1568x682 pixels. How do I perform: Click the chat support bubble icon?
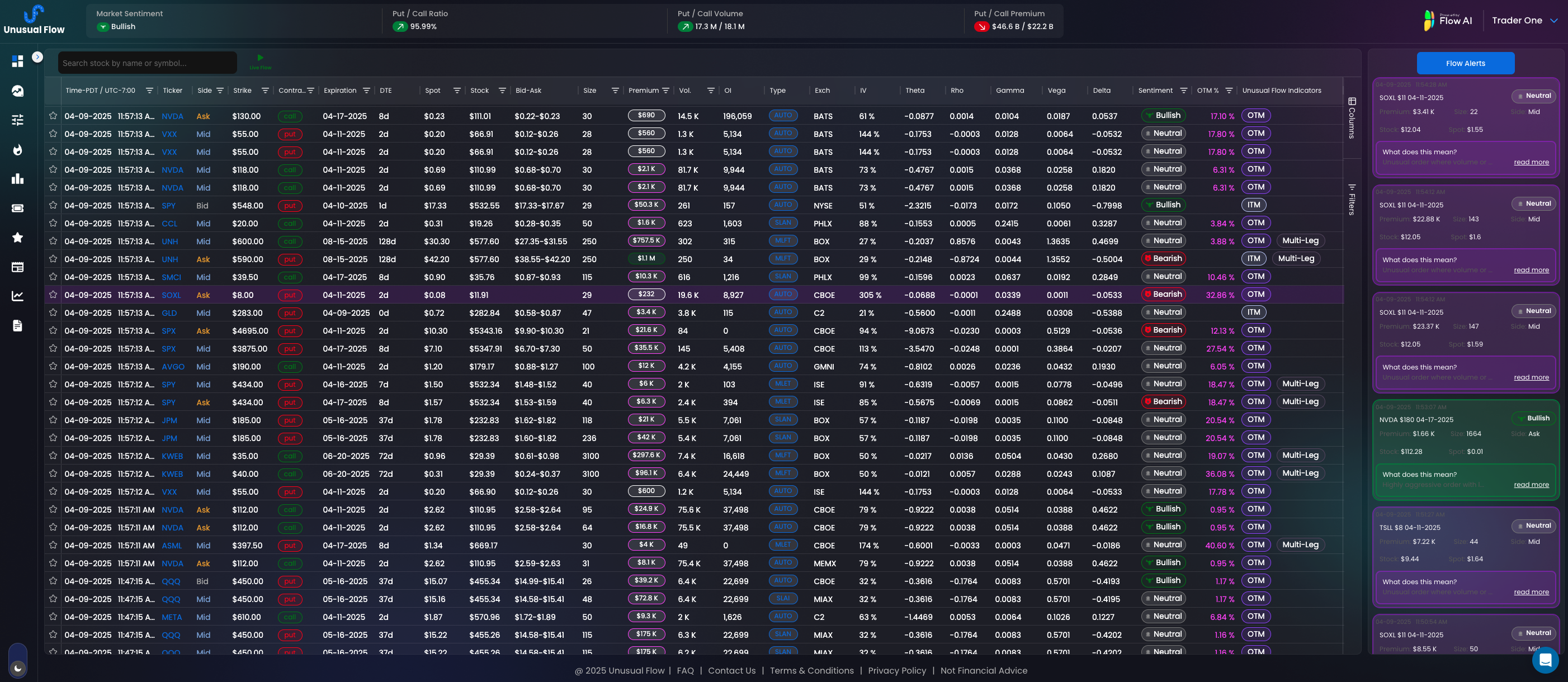click(x=1545, y=660)
